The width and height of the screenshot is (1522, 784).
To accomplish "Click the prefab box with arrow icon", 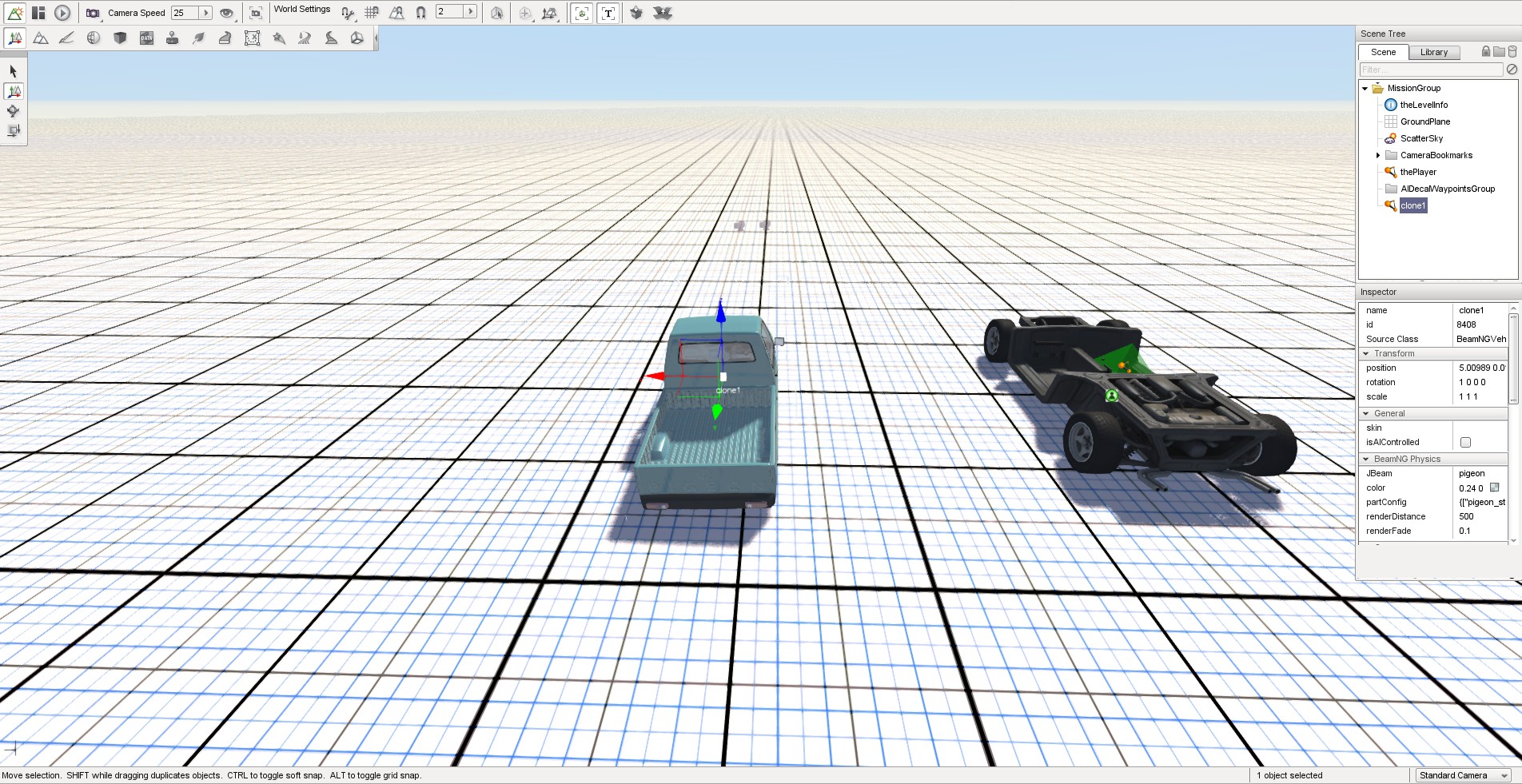I will 636,13.
